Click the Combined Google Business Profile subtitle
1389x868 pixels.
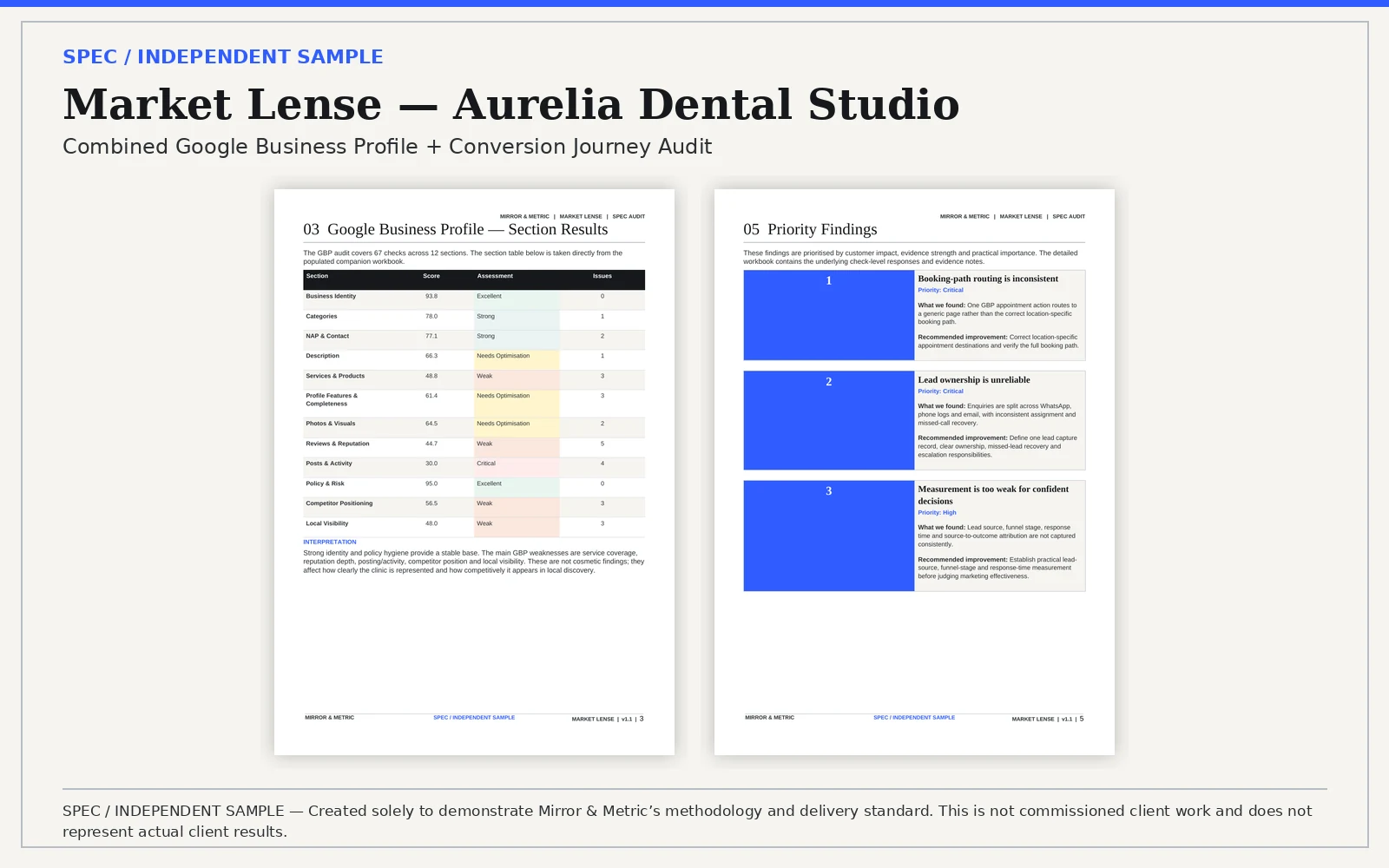point(387,147)
